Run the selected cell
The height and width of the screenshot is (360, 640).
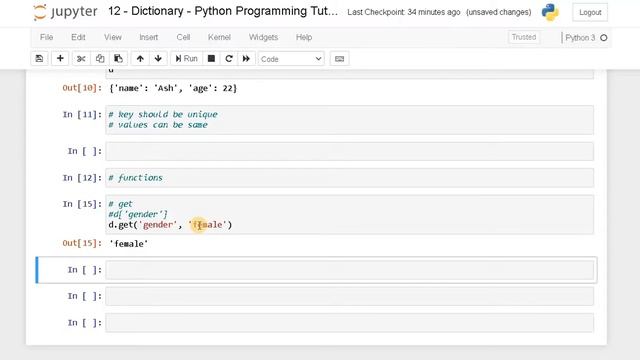(186, 59)
